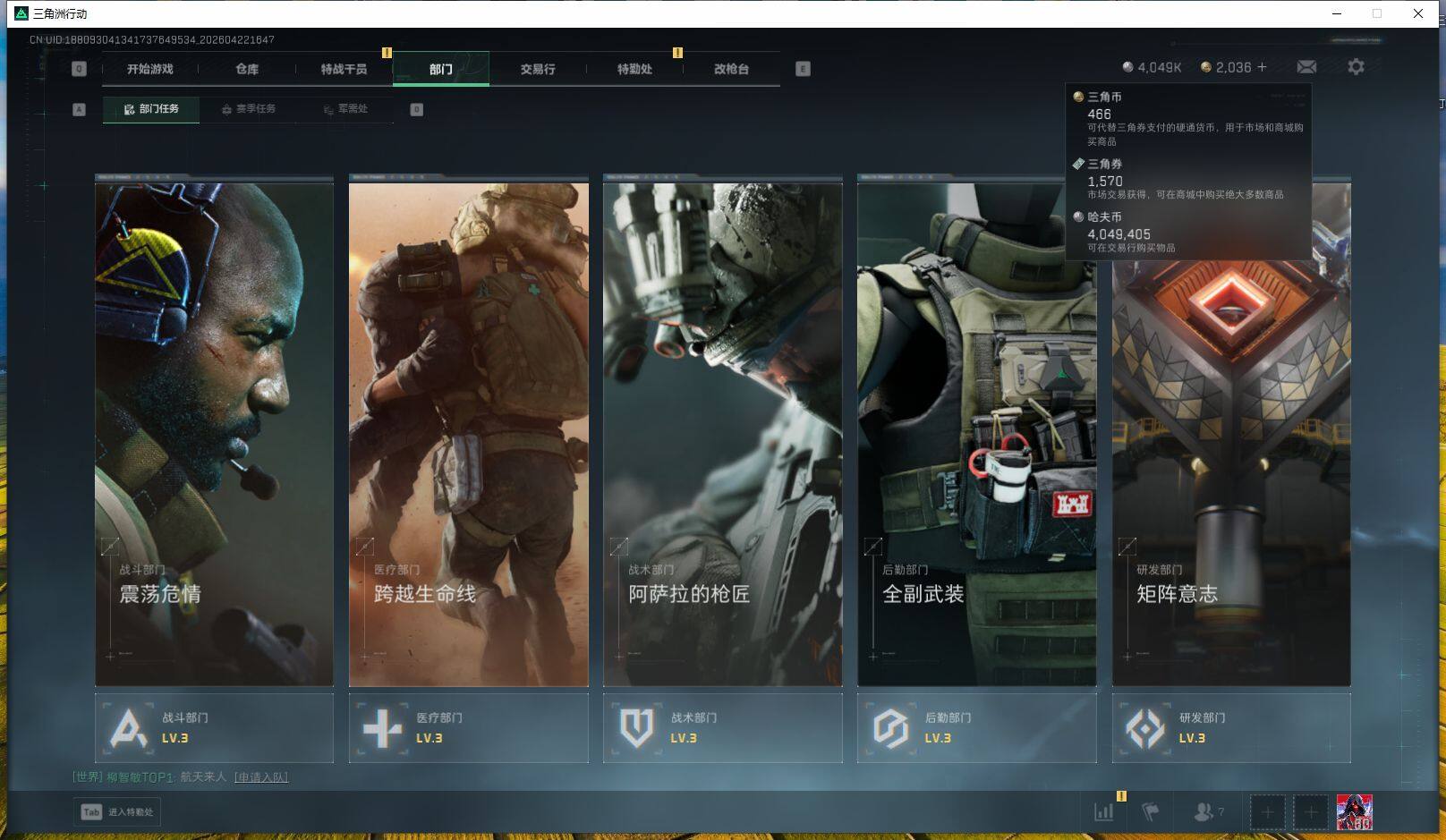The image size is (1446, 840).
Task: Open the mail envelope icon
Action: pyautogui.click(x=1306, y=67)
